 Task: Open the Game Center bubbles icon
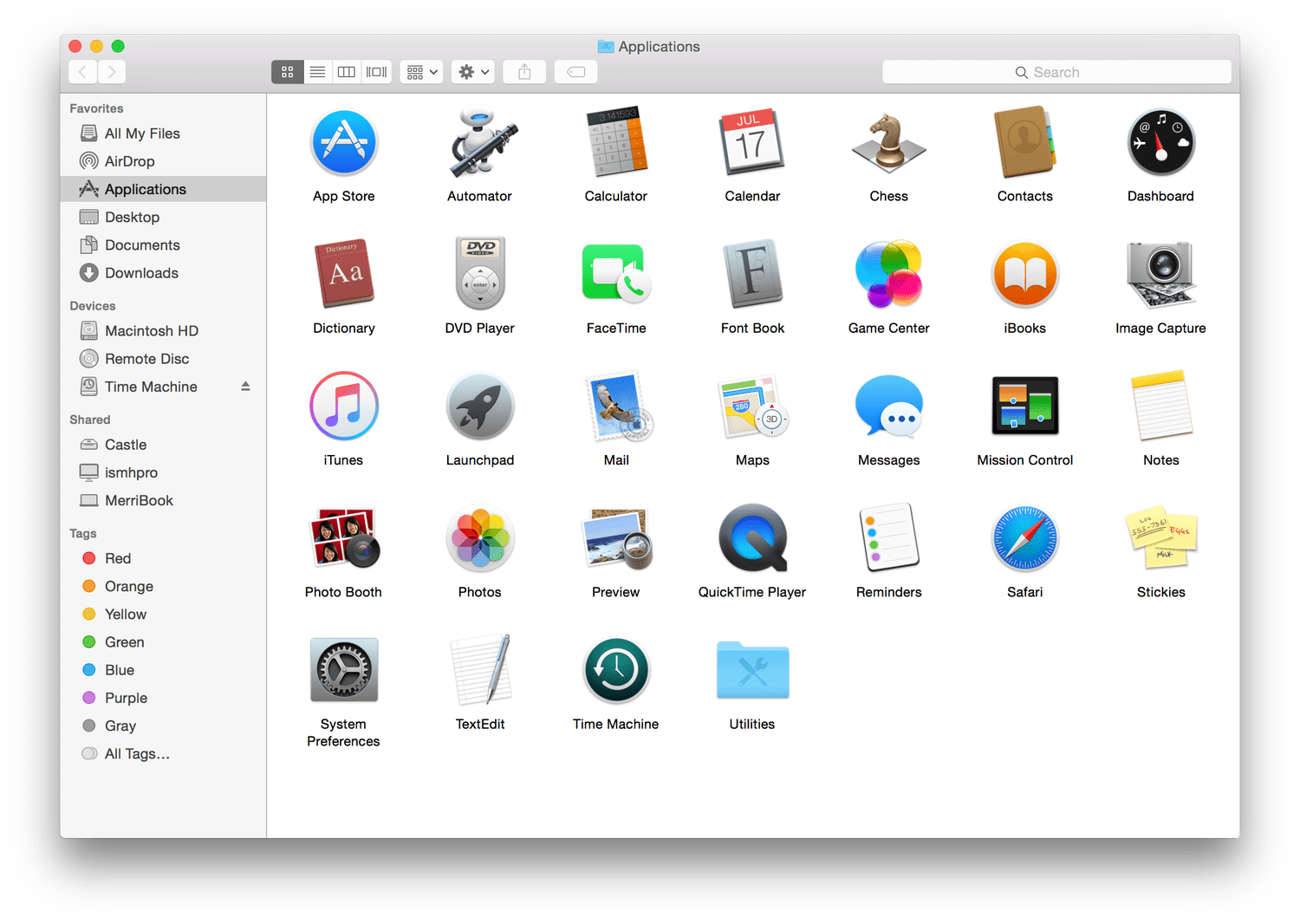888,274
